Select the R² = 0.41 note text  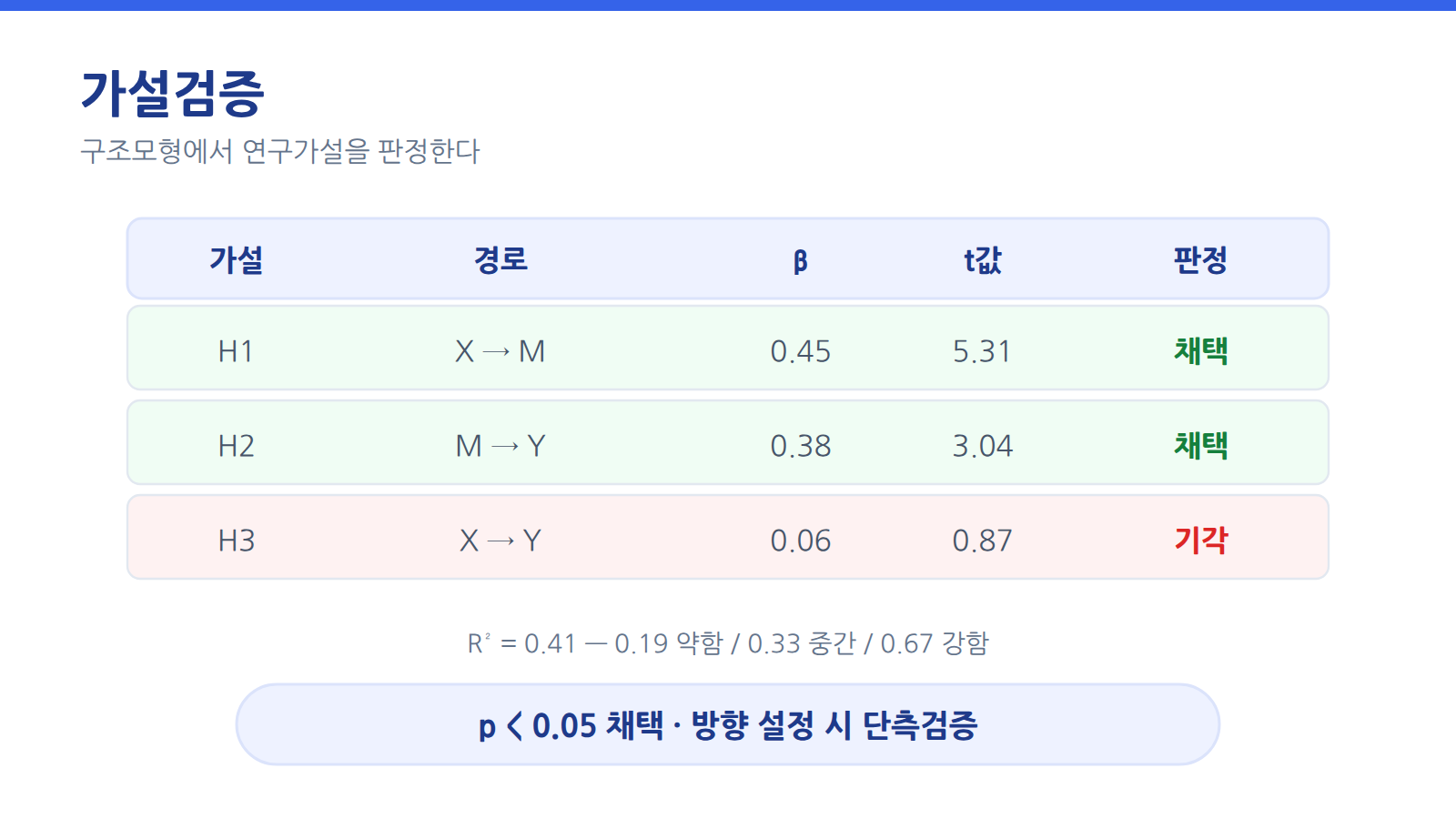tap(728, 643)
